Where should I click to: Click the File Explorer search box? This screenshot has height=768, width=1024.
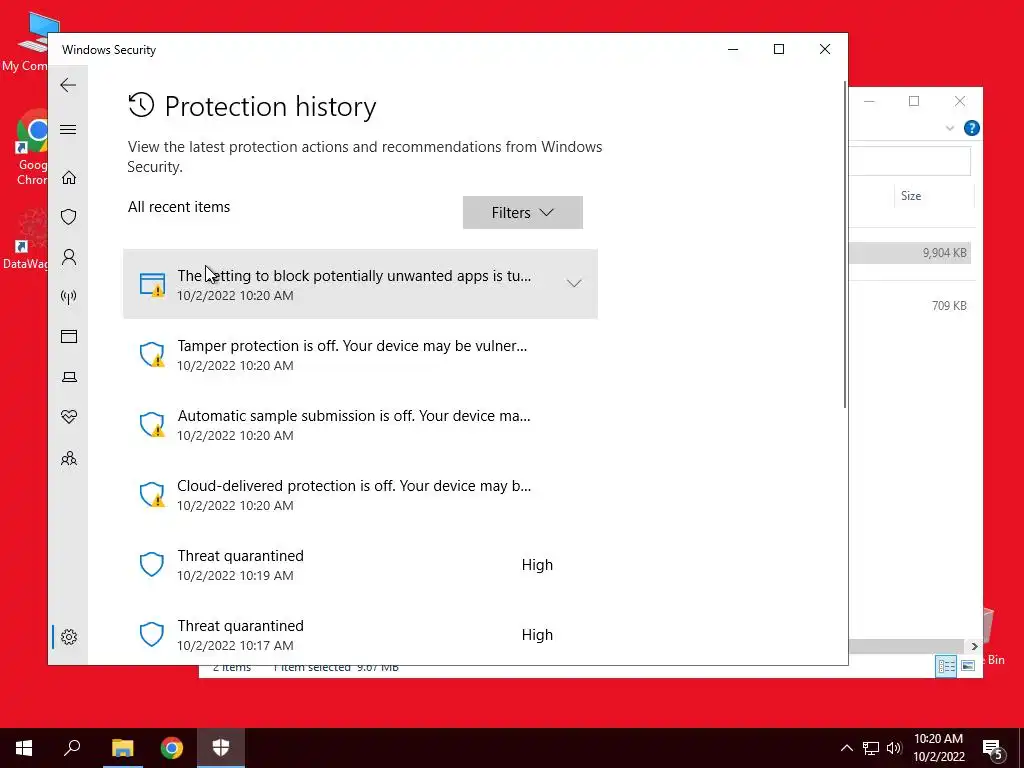910,161
